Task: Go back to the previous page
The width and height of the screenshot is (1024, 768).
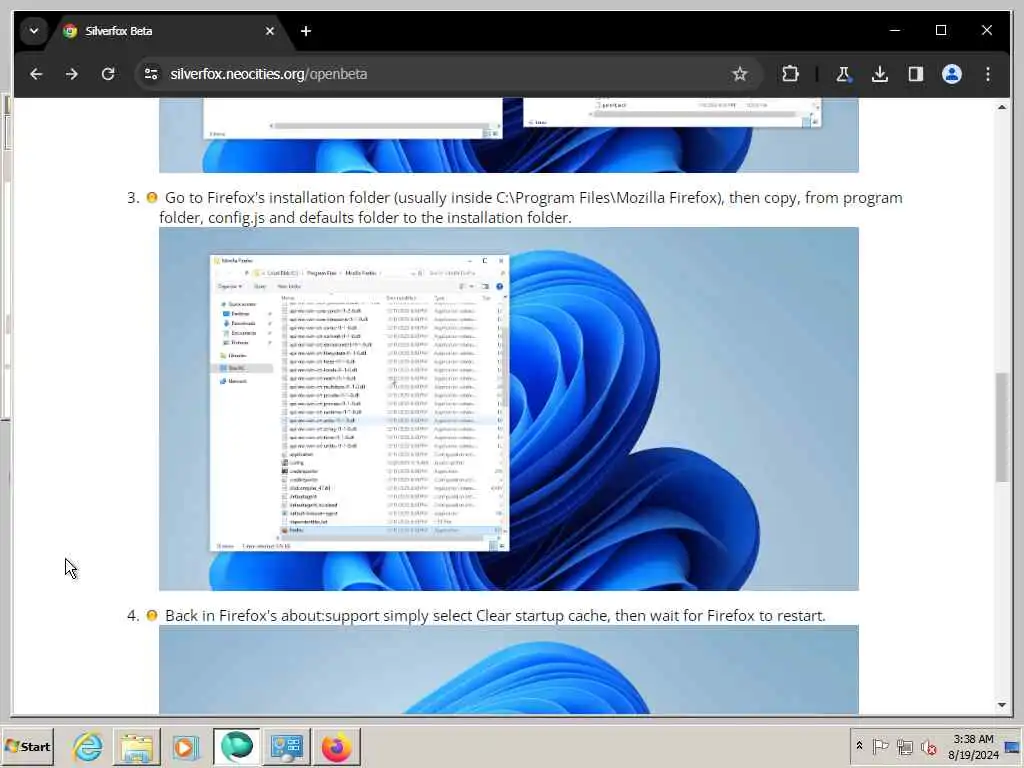Action: pyautogui.click(x=36, y=74)
